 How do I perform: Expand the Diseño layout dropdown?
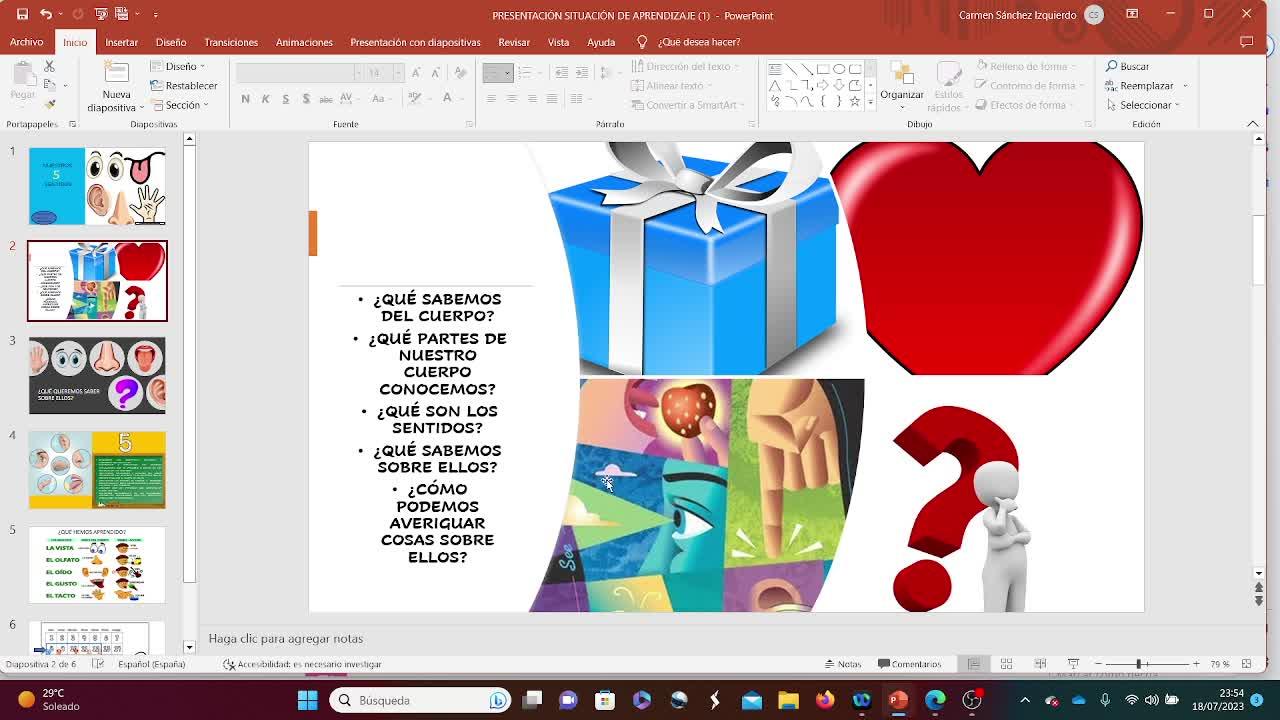coord(182,66)
